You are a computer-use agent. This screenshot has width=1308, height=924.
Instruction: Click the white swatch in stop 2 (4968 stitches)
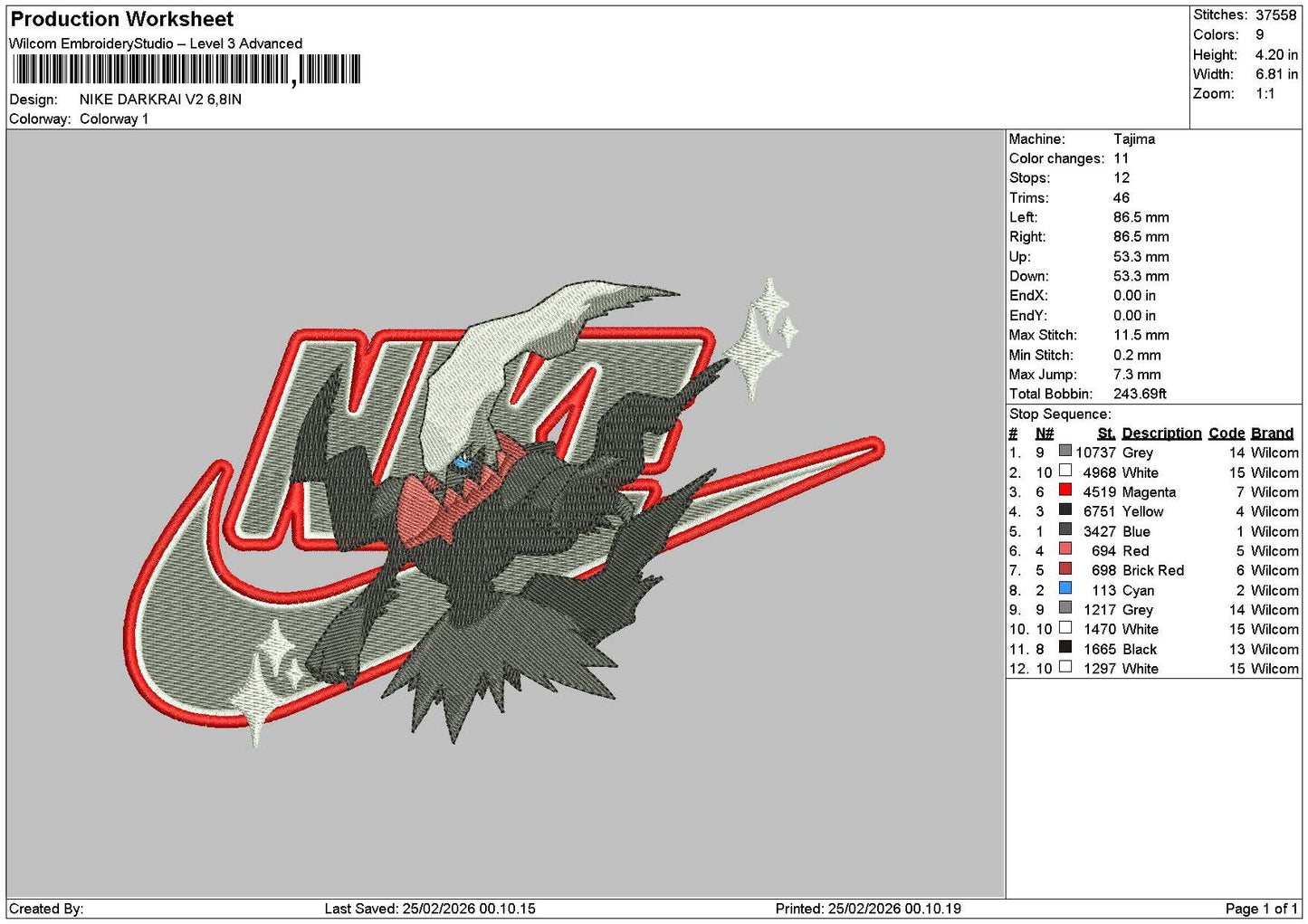tap(1065, 472)
